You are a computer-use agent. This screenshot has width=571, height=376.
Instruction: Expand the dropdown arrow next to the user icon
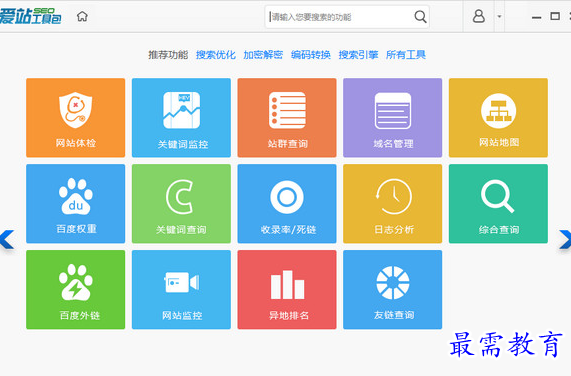click(x=499, y=16)
